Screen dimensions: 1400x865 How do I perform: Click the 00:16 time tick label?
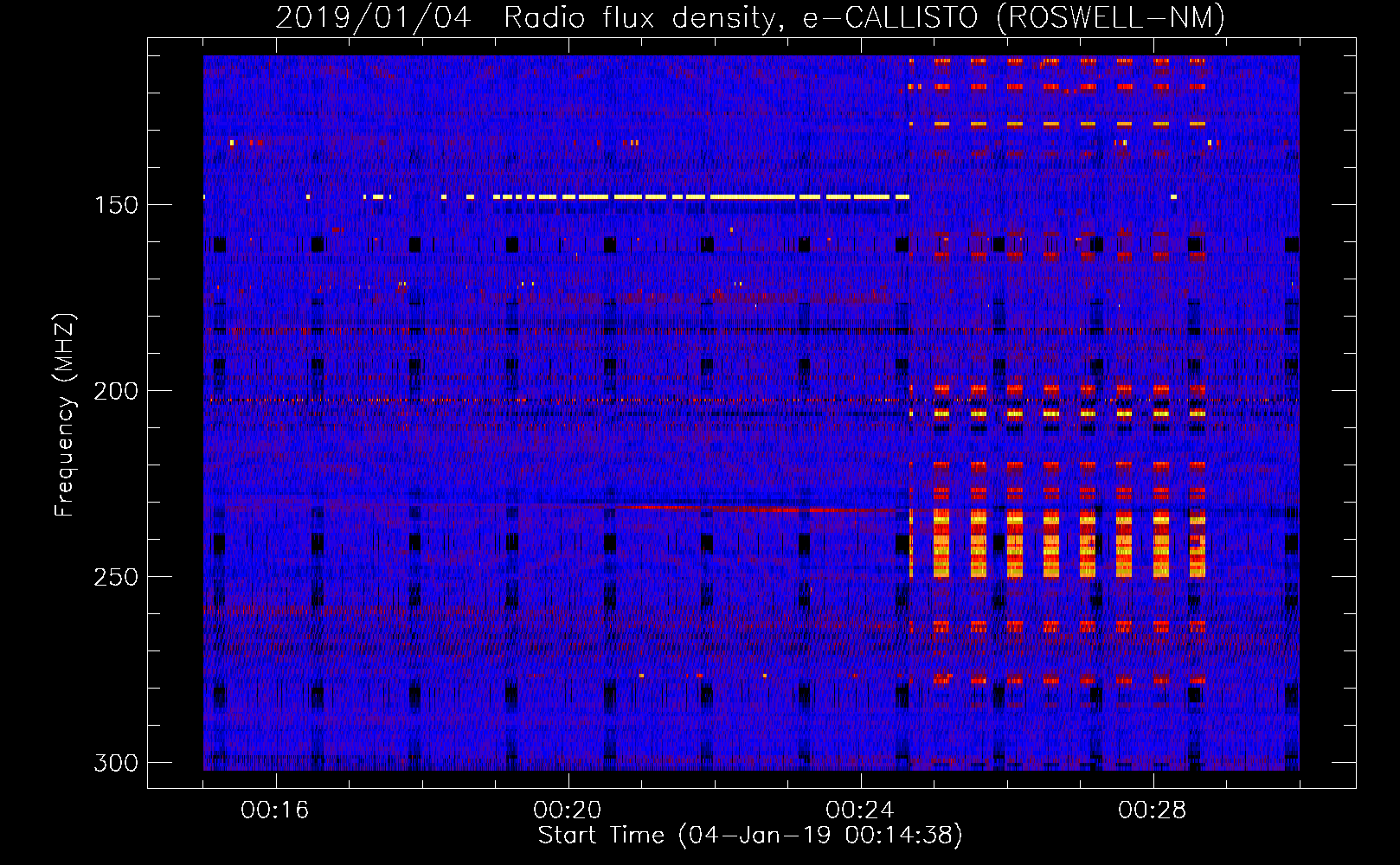(275, 810)
